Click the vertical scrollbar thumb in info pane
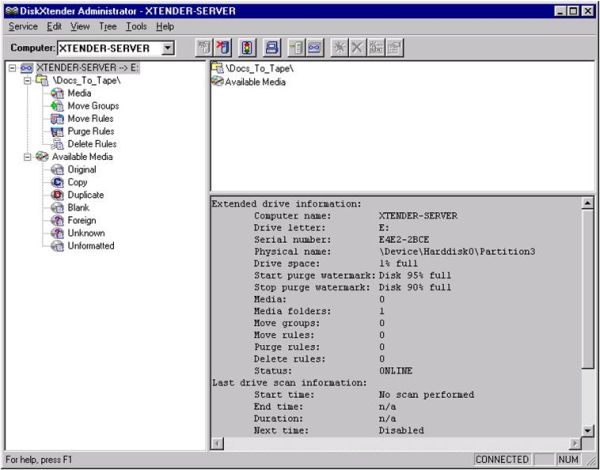600x470 pixels. coord(587,289)
